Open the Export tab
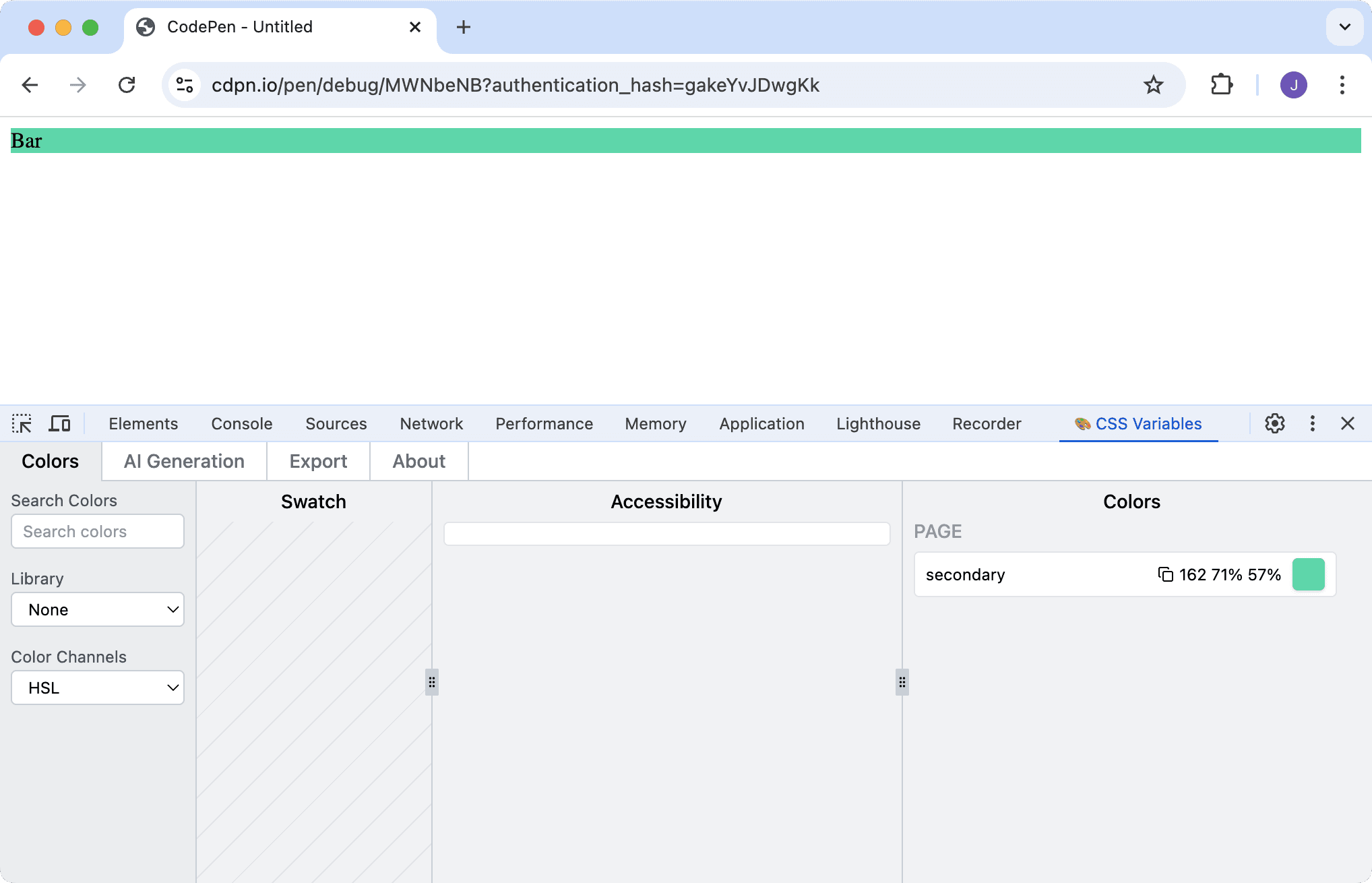 coord(318,461)
